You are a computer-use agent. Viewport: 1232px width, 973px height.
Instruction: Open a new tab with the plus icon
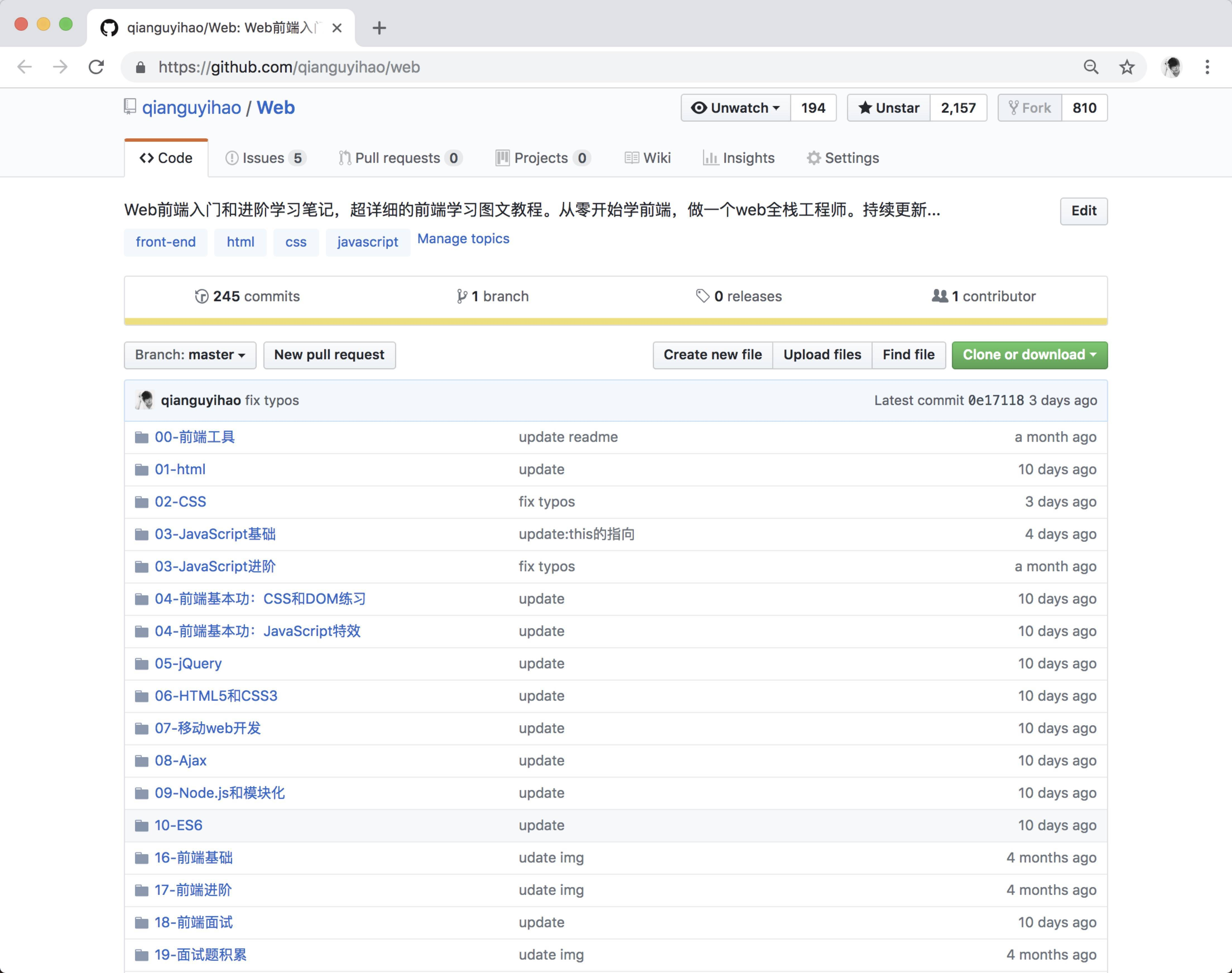tap(379, 27)
